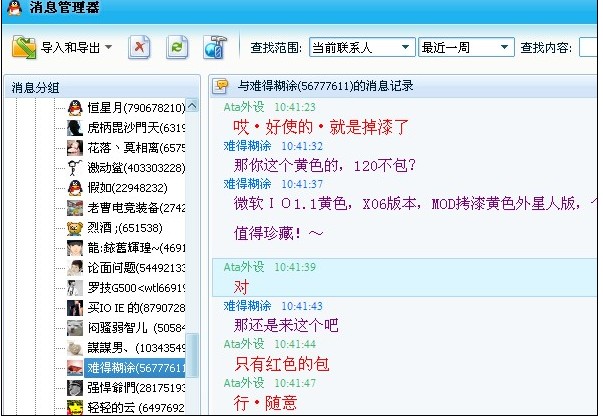The image size is (603, 420).
Task: Click the green refresh icon in toolbar
Action: [x=177, y=47]
